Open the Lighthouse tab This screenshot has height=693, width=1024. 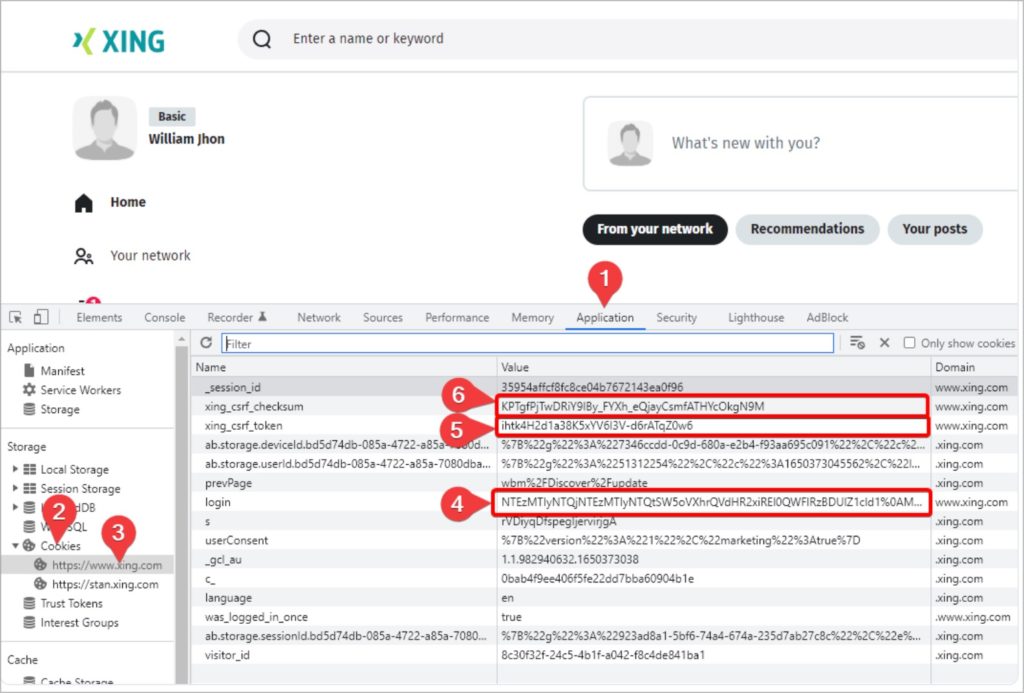pos(756,317)
